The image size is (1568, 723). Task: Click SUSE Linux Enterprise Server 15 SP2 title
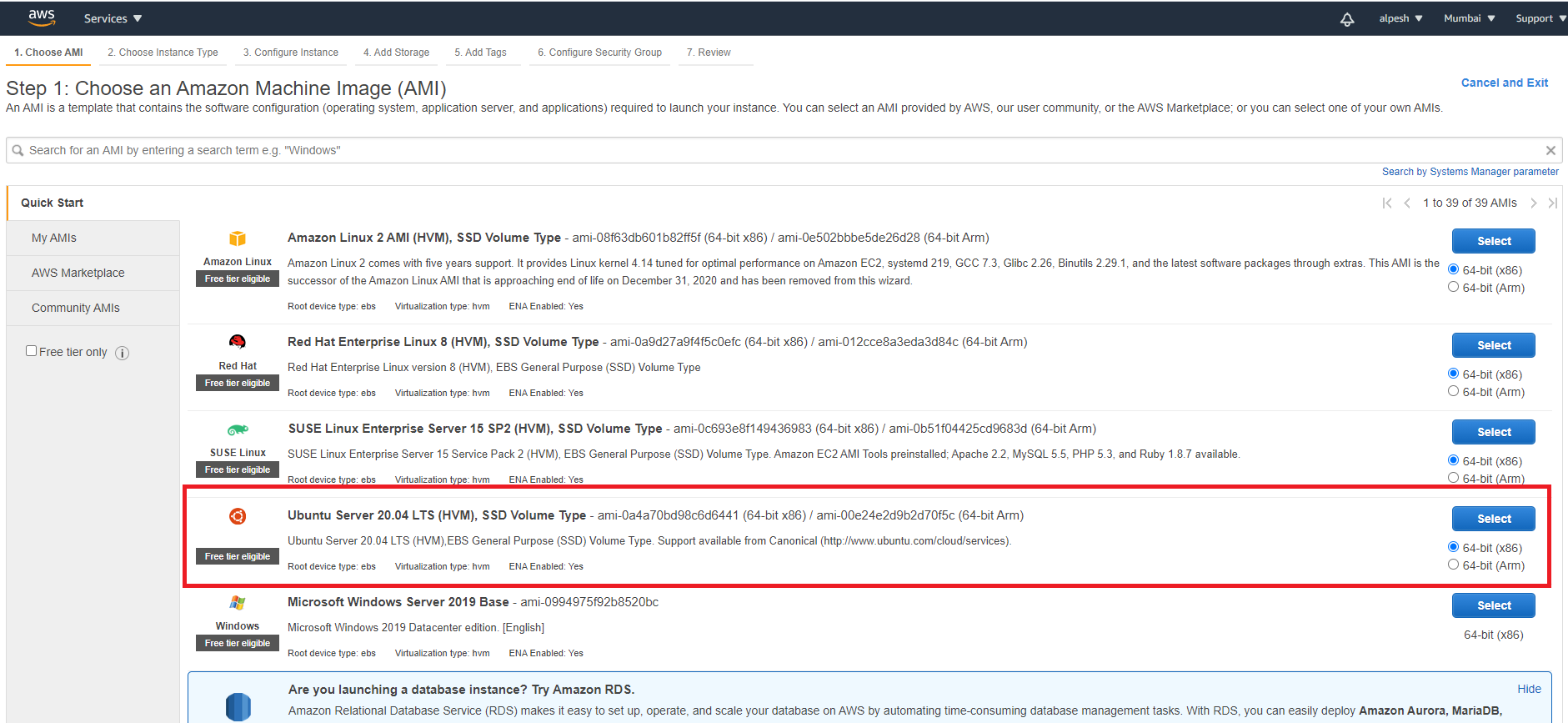point(475,429)
